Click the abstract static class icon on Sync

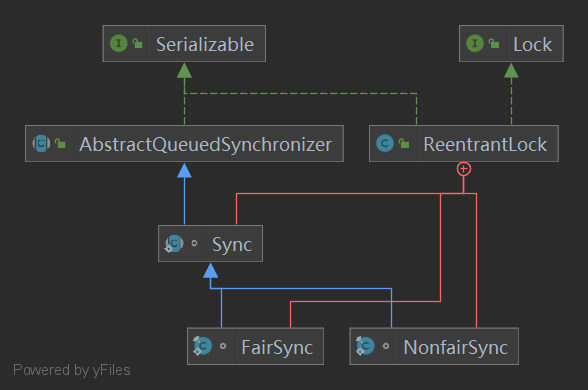(174, 244)
